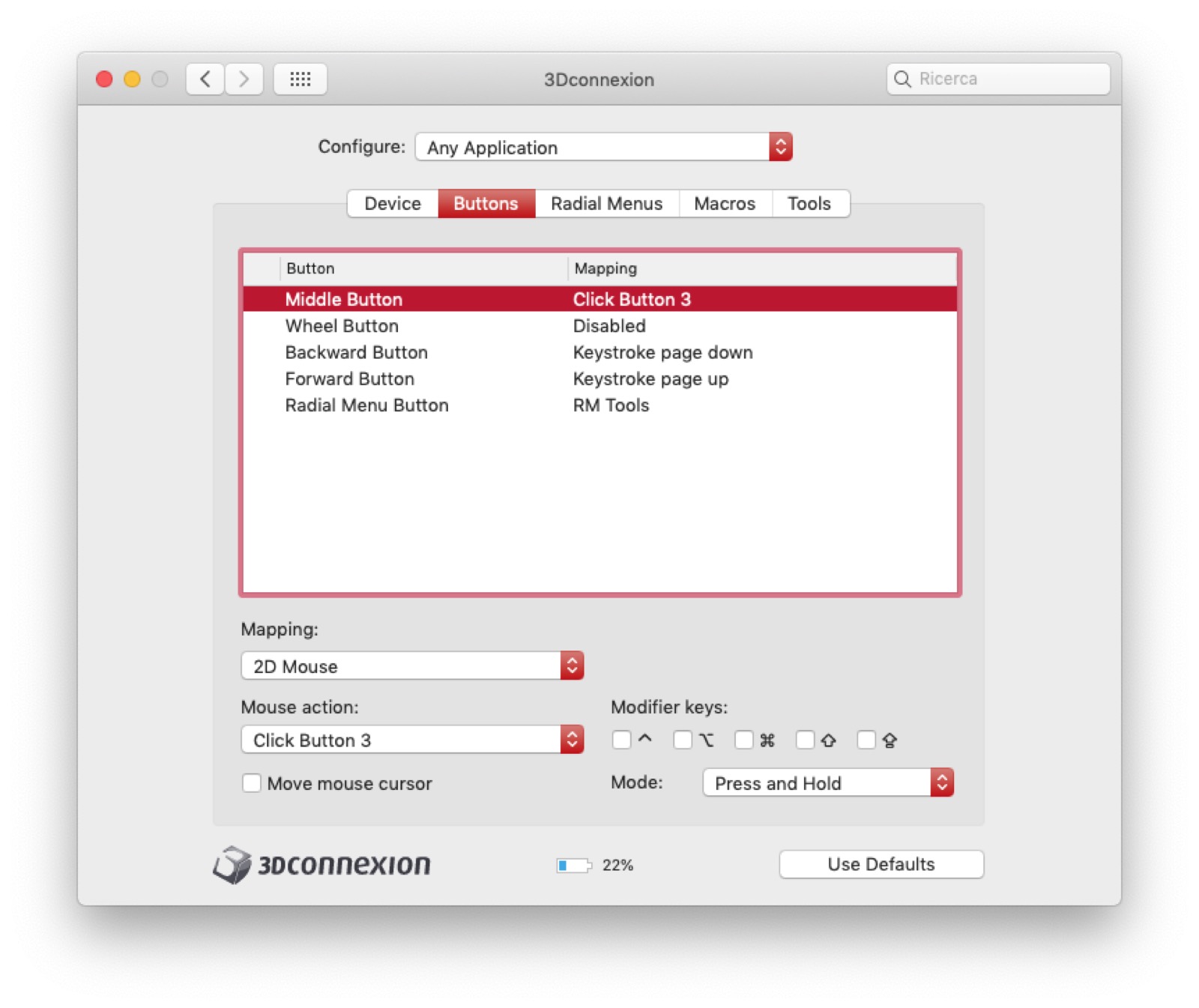1199x1008 pixels.
Task: Open the Radial Menus tab
Action: [x=607, y=203]
